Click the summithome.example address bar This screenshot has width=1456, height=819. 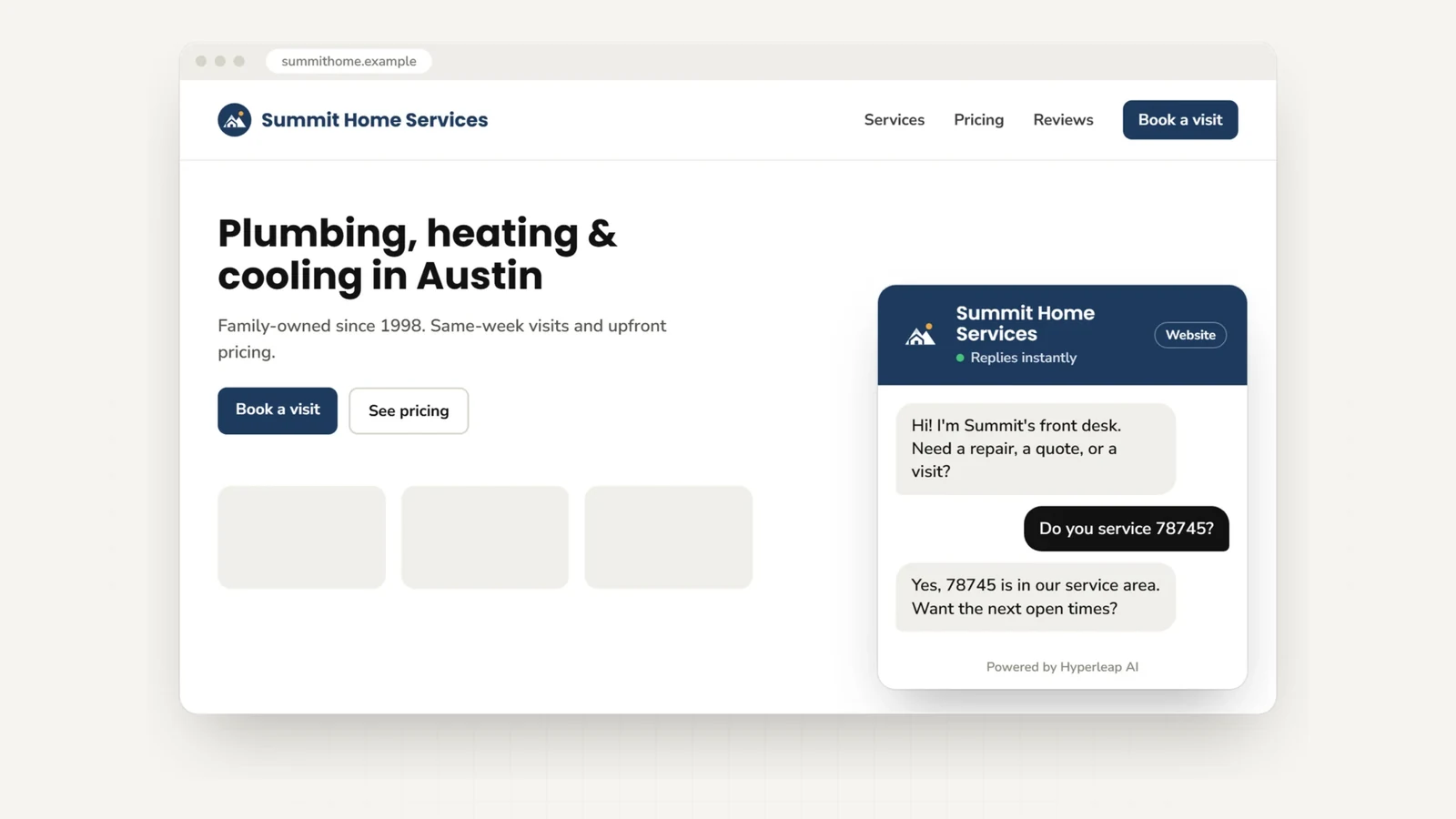(349, 61)
